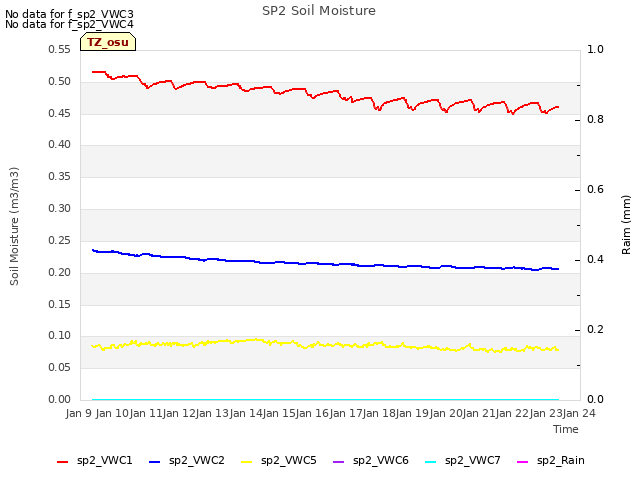The height and width of the screenshot is (480, 640).
Task: Click the TZ_osu annotation label
Action: [108, 42]
